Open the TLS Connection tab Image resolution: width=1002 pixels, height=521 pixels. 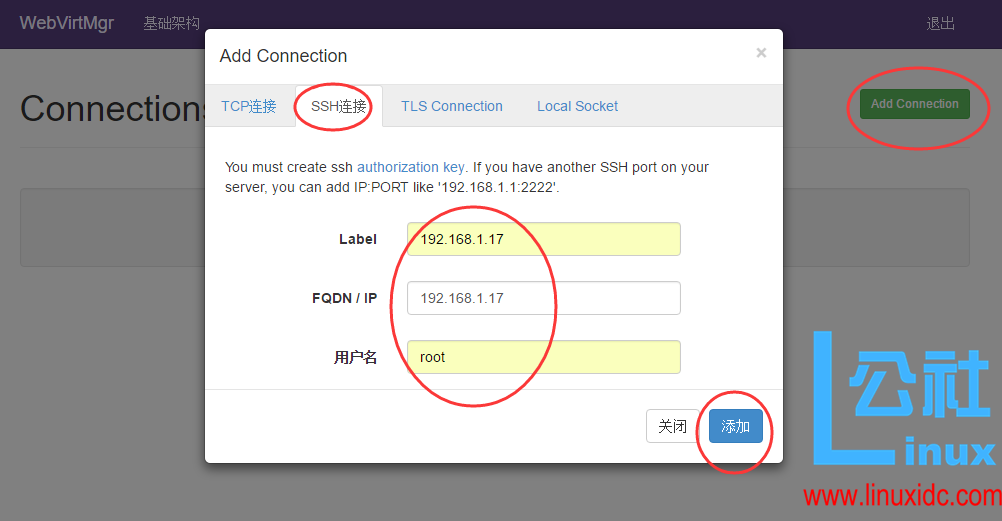[452, 106]
